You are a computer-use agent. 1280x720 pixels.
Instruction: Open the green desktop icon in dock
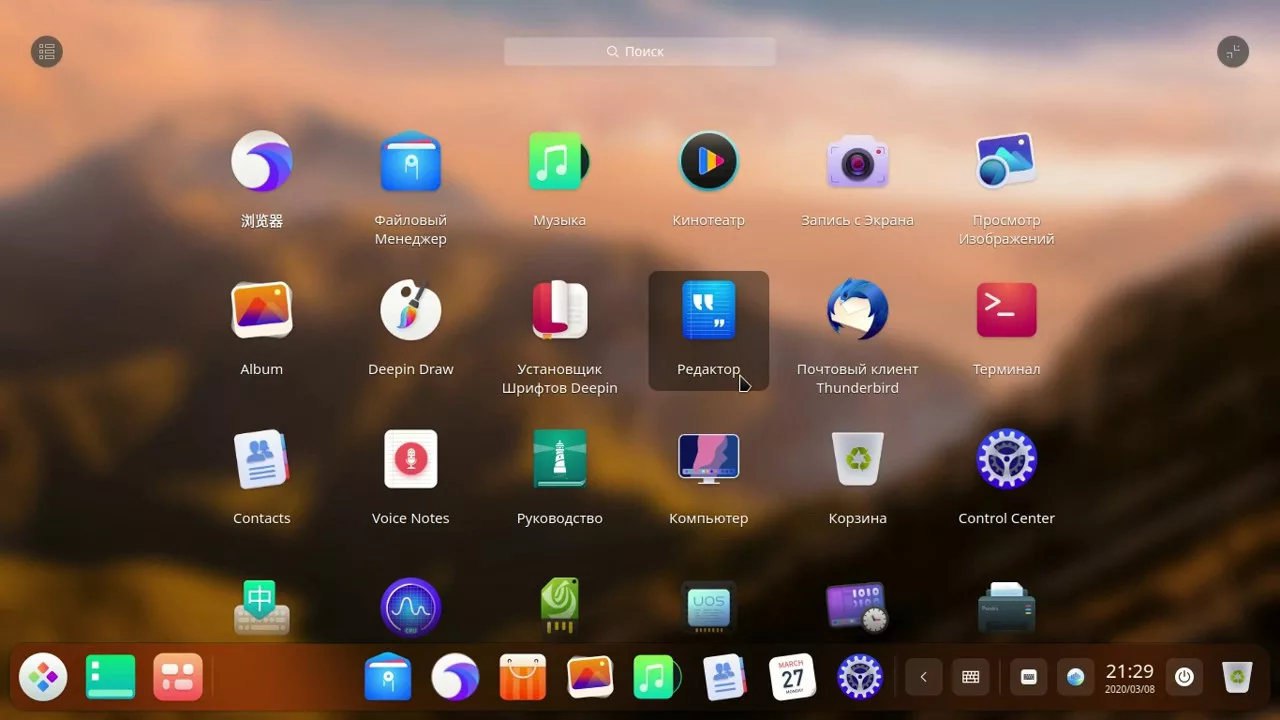[x=111, y=677]
